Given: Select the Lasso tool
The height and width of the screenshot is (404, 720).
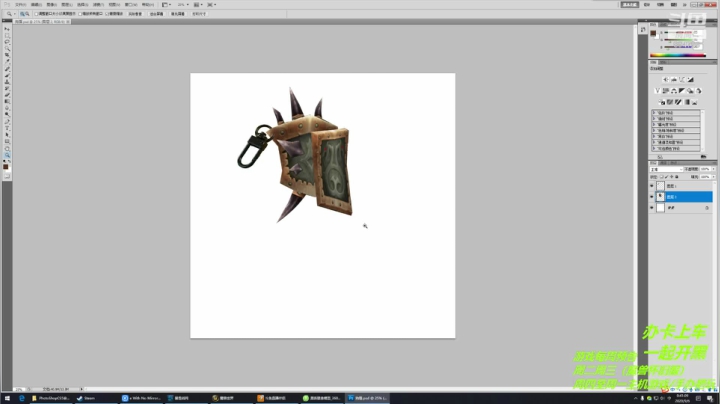Looking at the screenshot, I should click(x=7, y=42).
